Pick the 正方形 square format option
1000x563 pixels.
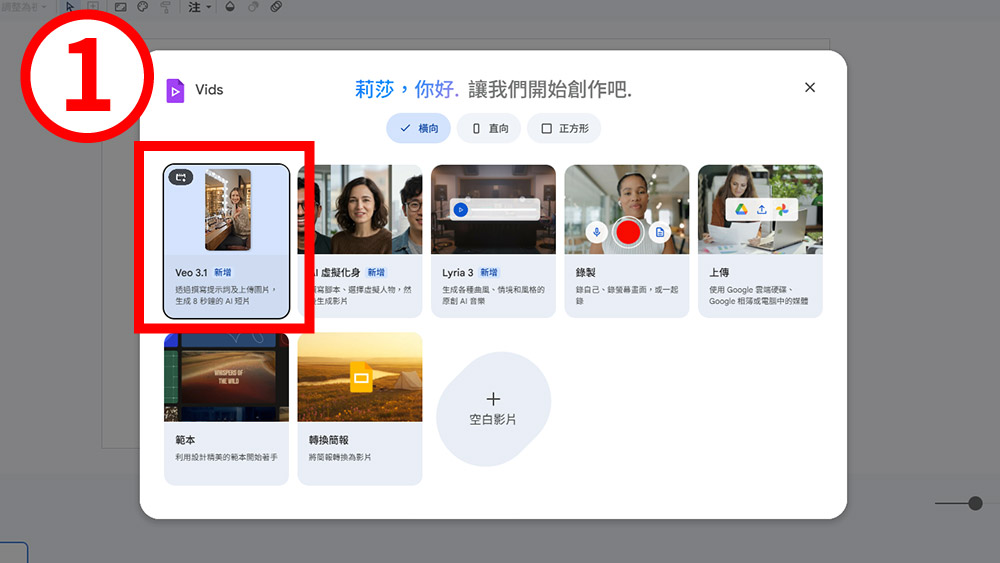pos(564,128)
